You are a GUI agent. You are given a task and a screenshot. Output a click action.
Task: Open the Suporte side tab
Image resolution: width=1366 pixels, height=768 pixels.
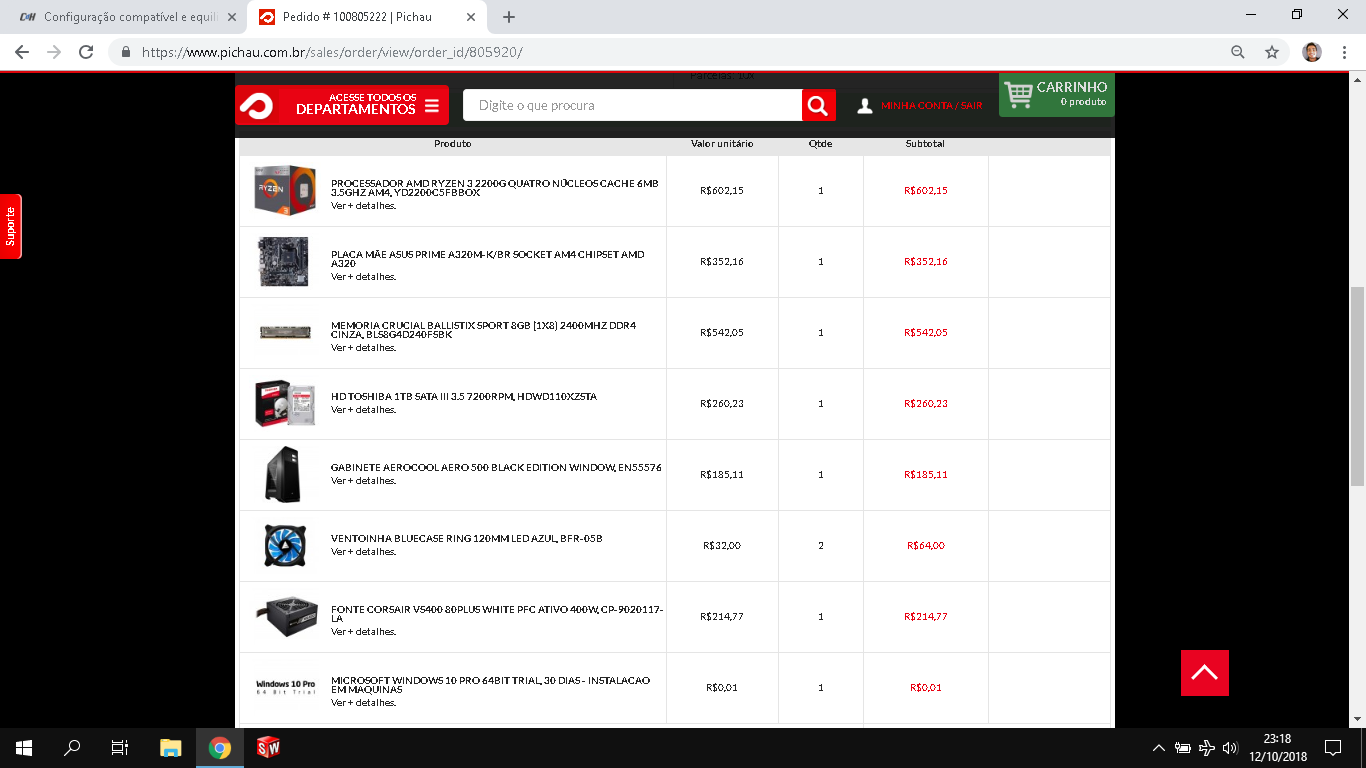tap(10, 226)
